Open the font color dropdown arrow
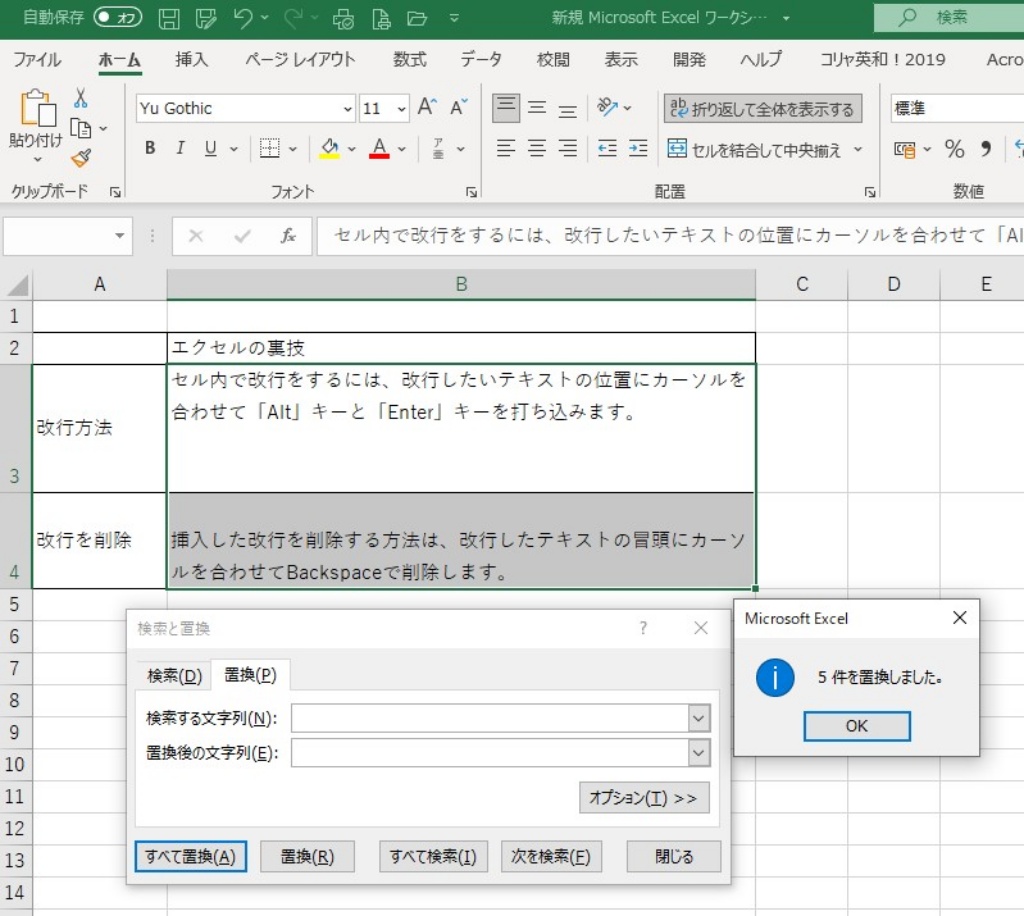Image resolution: width=1024 pixels, height=916 pixels. pyautogui.click(x=402, y=149)
